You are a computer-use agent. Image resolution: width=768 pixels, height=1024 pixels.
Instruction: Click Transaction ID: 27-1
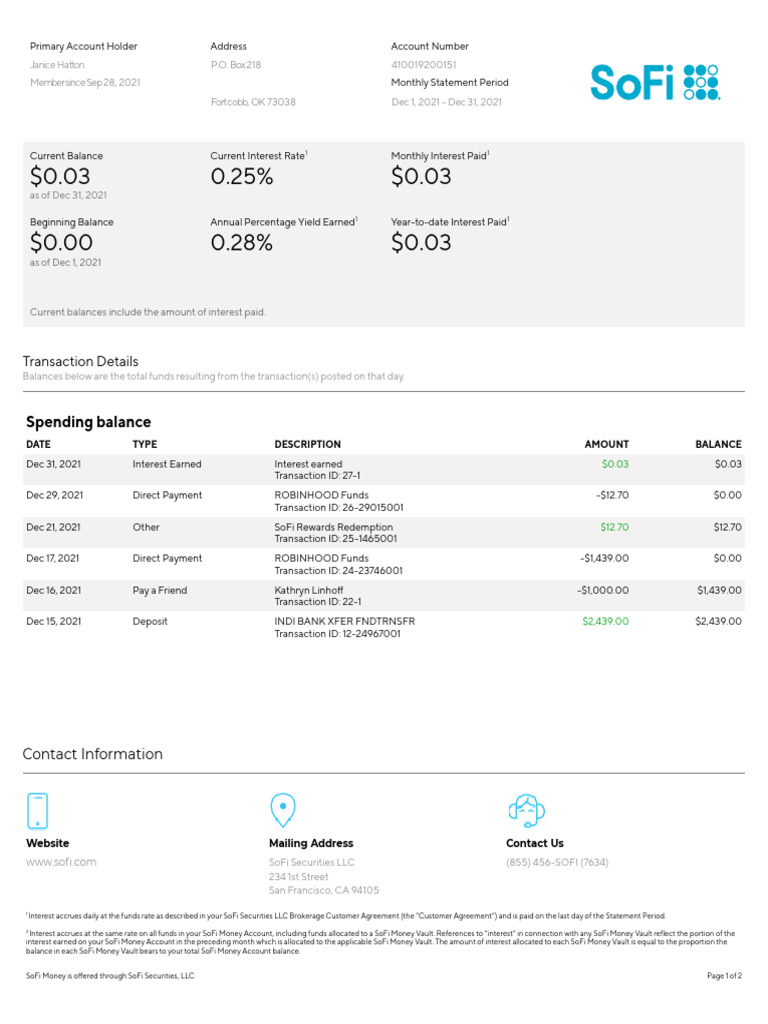coord(317,476)
